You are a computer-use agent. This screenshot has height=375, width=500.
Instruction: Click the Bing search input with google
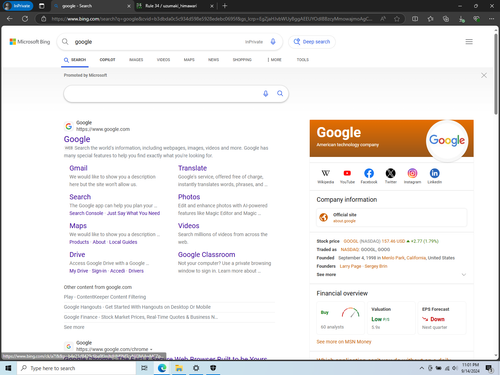[x=157, y=42]
